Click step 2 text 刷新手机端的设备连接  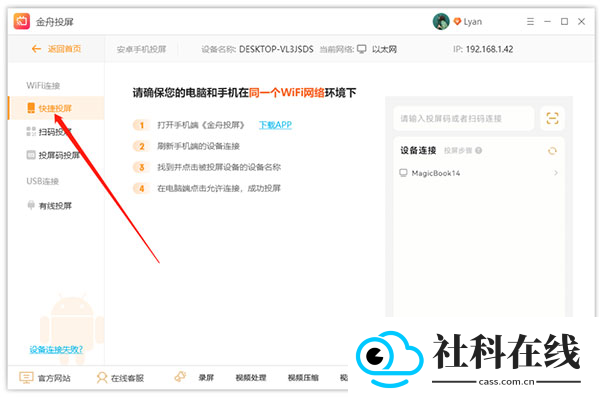click(198, 146)
